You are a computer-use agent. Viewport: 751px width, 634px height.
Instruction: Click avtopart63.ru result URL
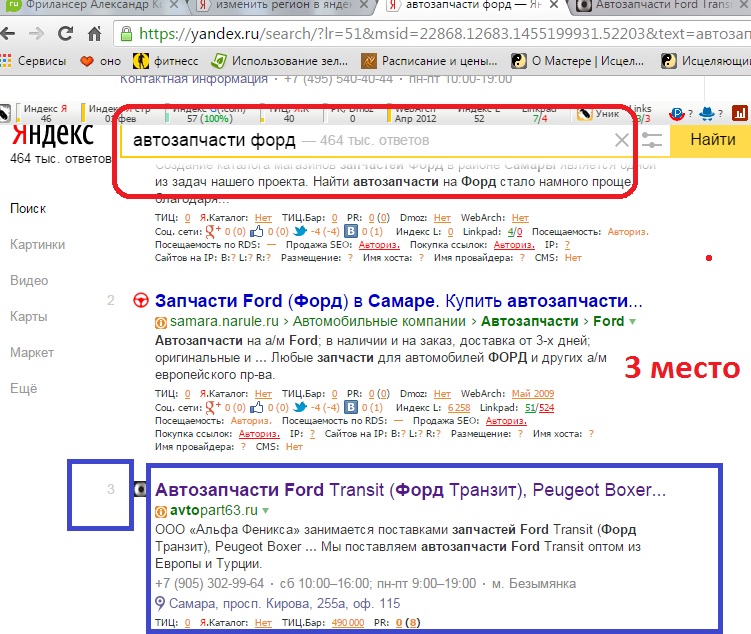[x=214, y=510]
